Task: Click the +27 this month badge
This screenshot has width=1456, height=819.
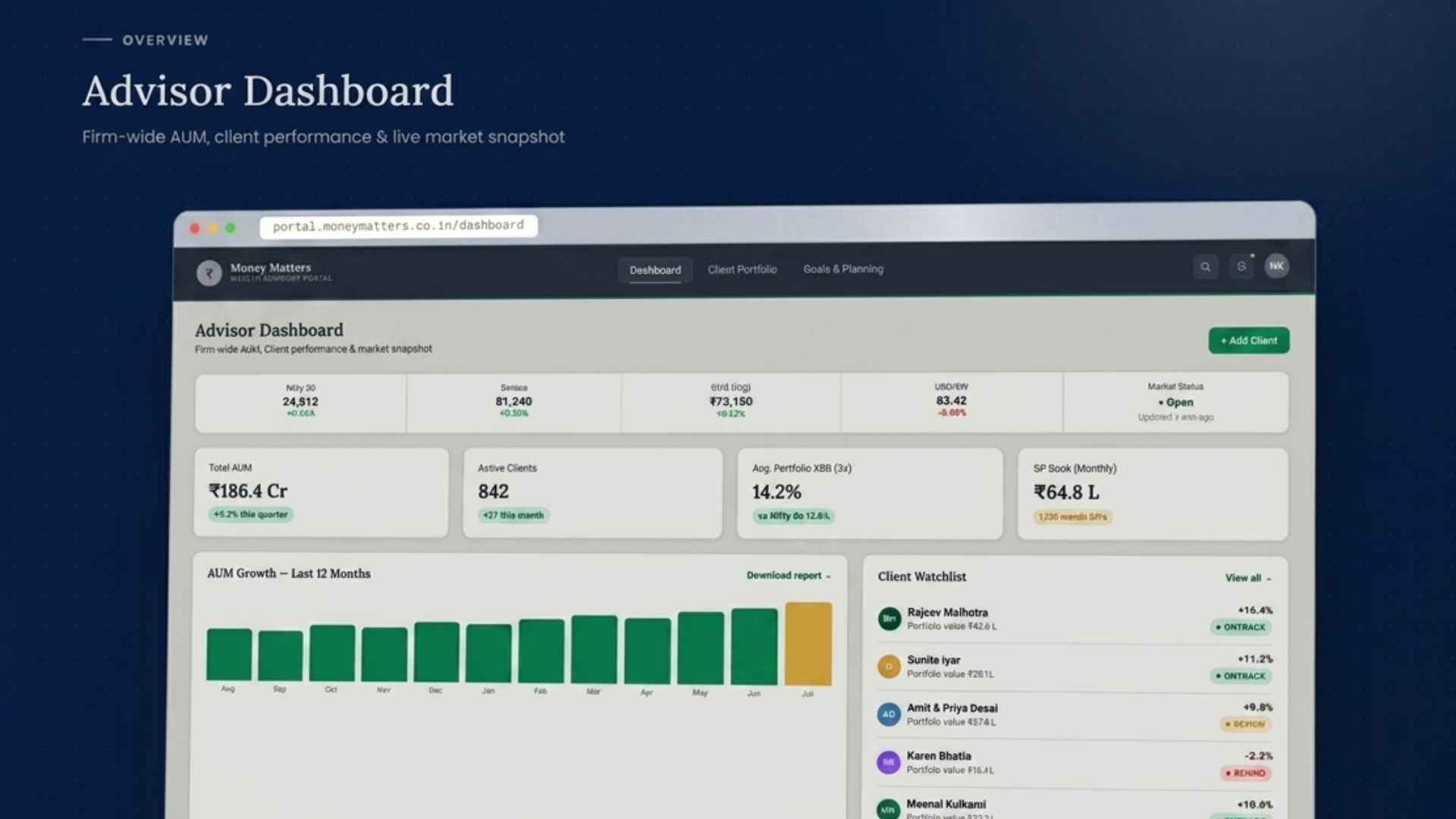Action: (x=513, y=516)
